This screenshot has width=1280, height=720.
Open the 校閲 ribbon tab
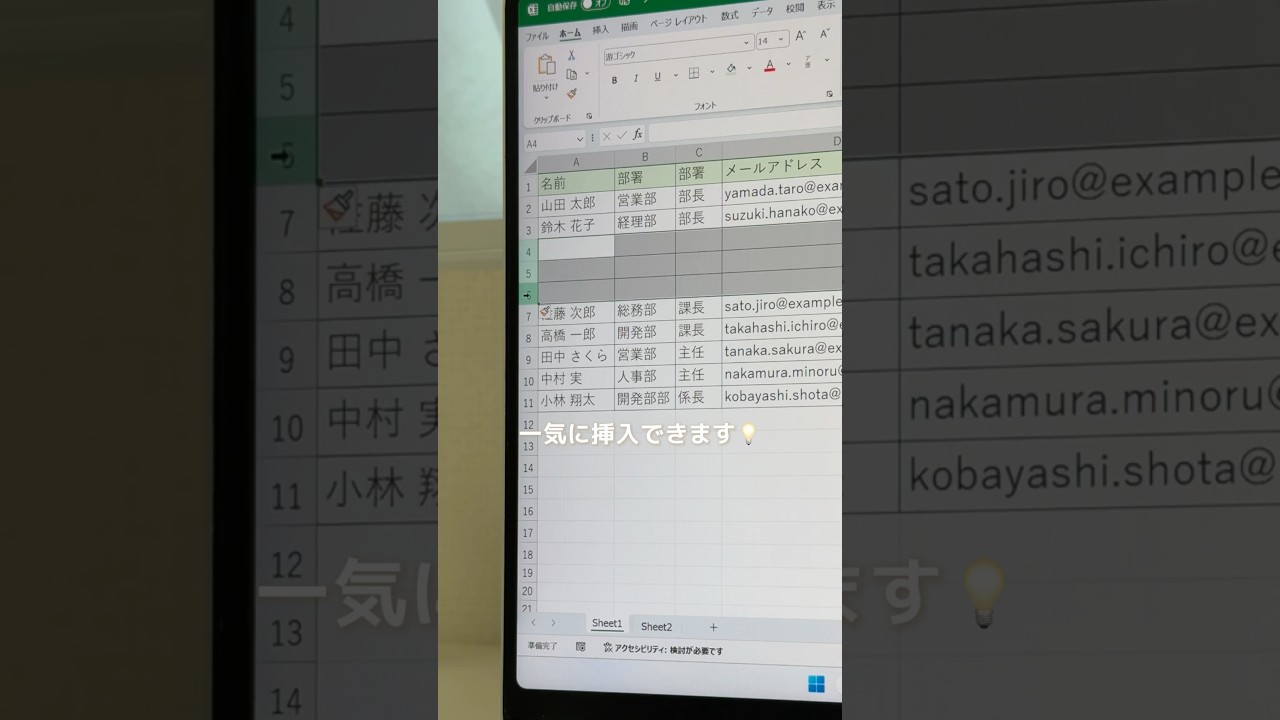[795, 8]
